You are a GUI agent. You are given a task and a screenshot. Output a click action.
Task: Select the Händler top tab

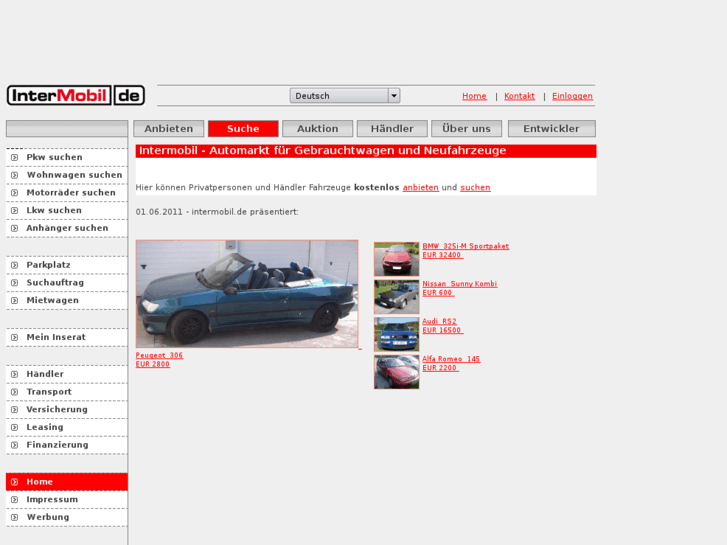pos(392,128)
